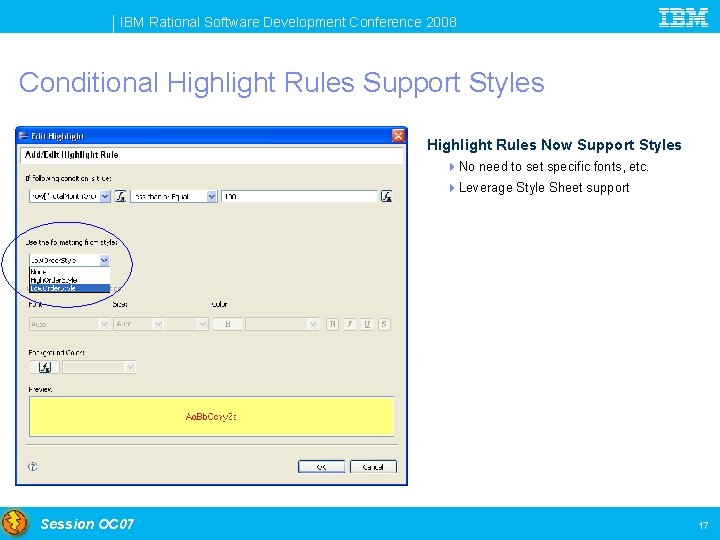720x540 pixels.
Task: Expand the comparison operator dropdown
Action: pyautogui.click(x=211, y=196)
